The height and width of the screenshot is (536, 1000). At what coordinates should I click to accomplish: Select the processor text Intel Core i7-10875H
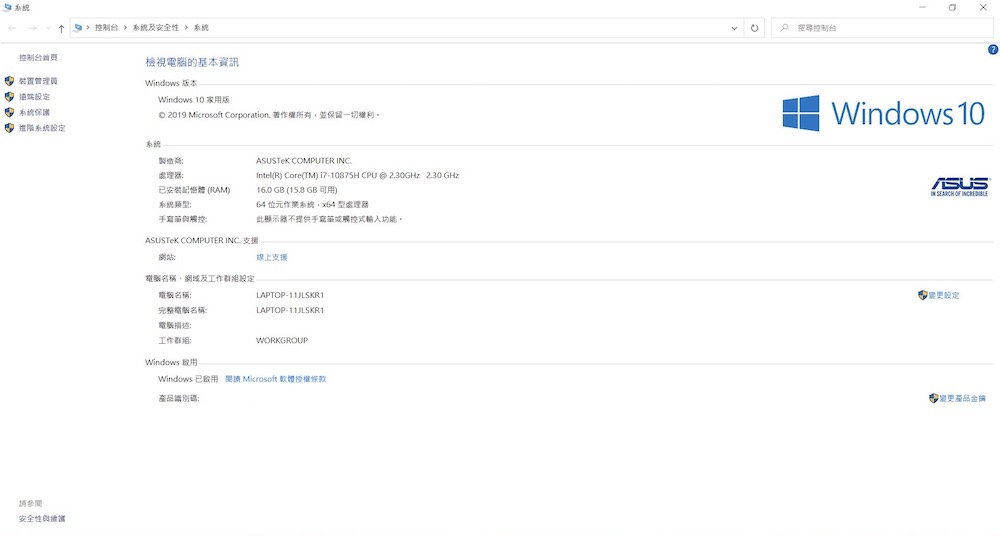357,175
